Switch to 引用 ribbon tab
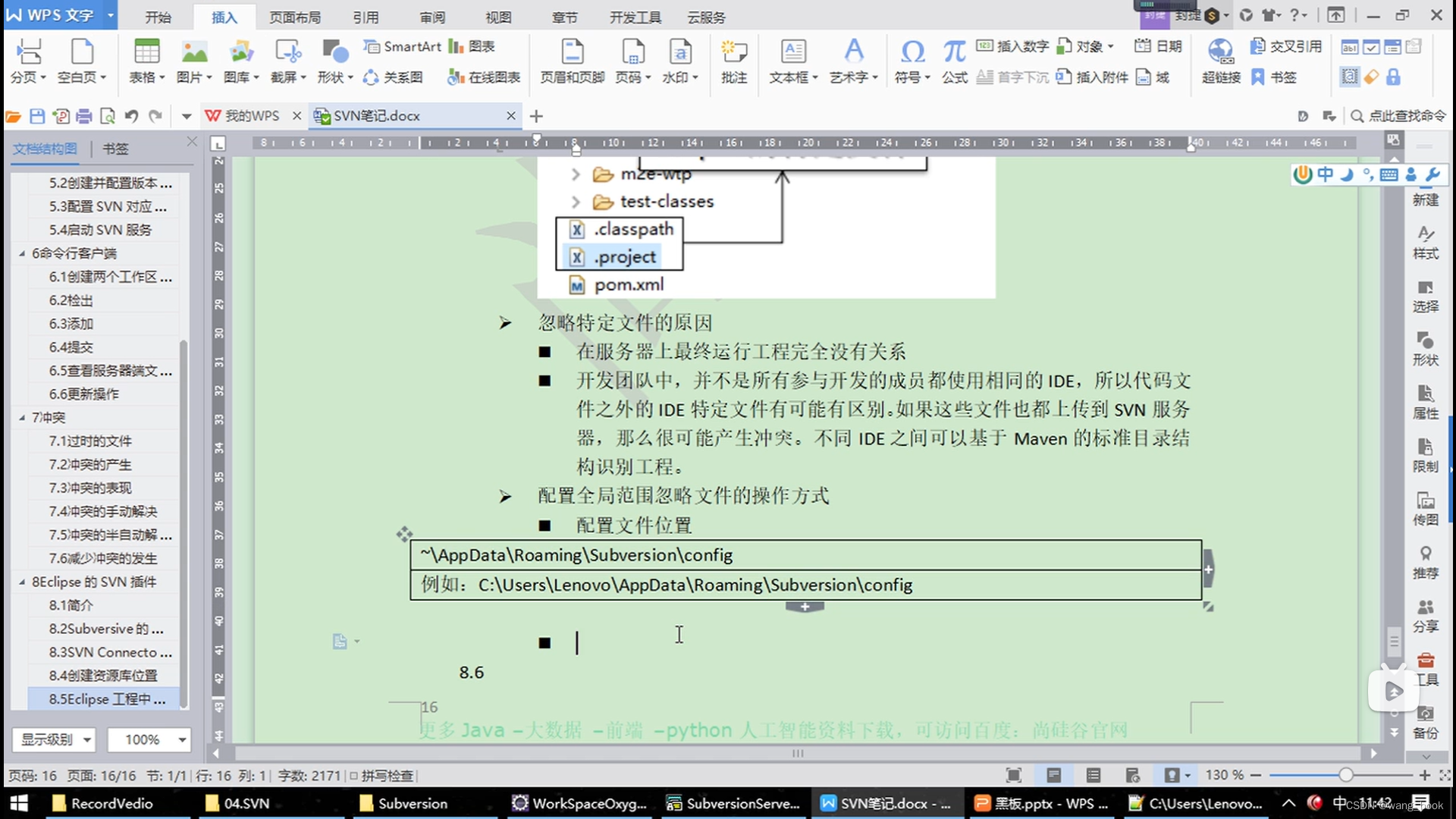The image size is (1456, 819). pos(366,17)
